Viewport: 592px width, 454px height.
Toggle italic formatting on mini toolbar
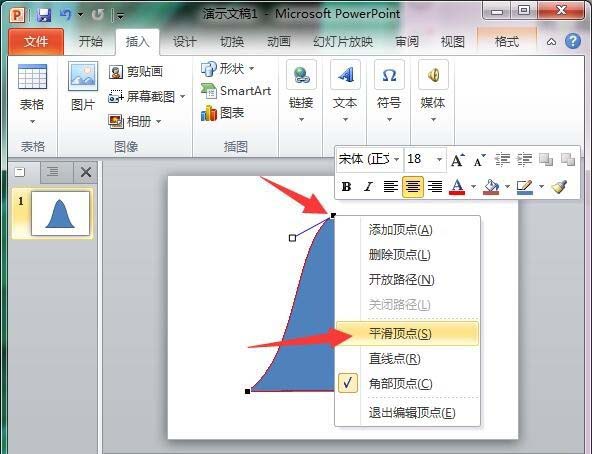click(368, 187)
